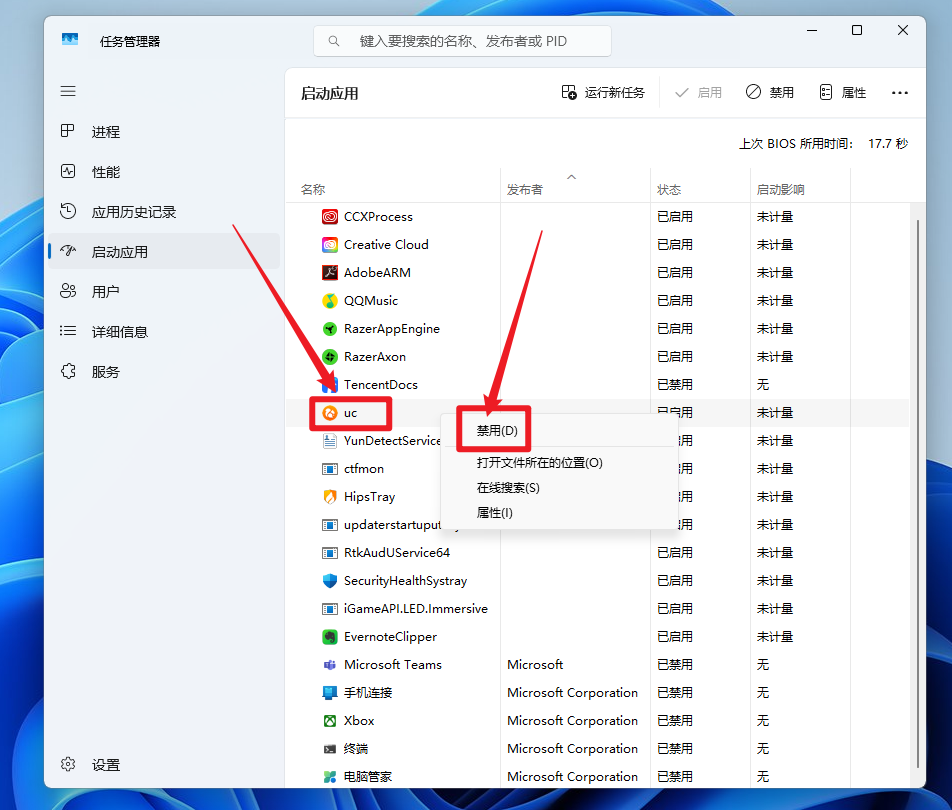952x810 pixels.
Task: Click the toolbar Disable (禁用) button
Action: pos(770,92)
